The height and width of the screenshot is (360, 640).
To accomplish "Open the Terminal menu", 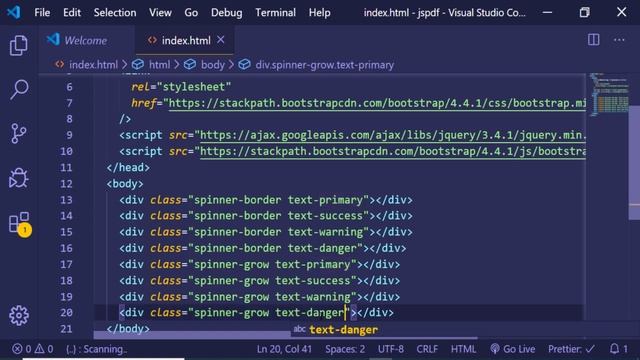I will point(276,13).
